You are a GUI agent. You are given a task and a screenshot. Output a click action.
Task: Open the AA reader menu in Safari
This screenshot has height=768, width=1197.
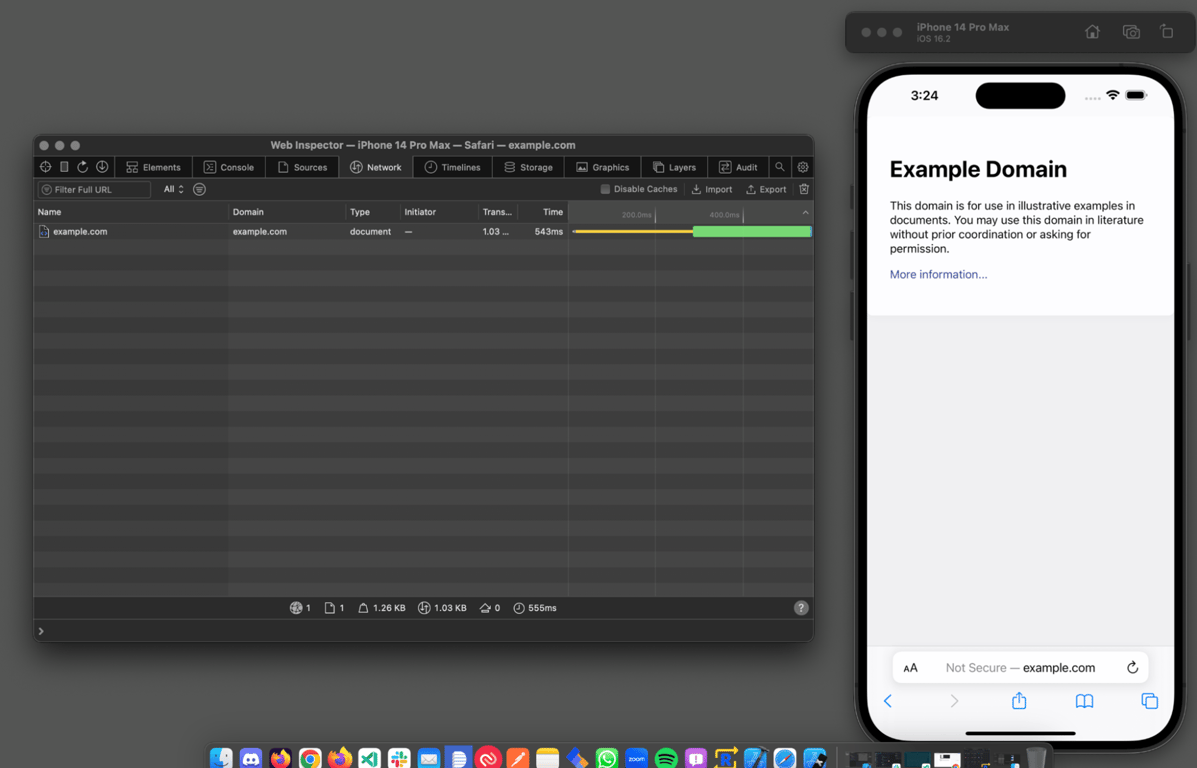[910, 668]
